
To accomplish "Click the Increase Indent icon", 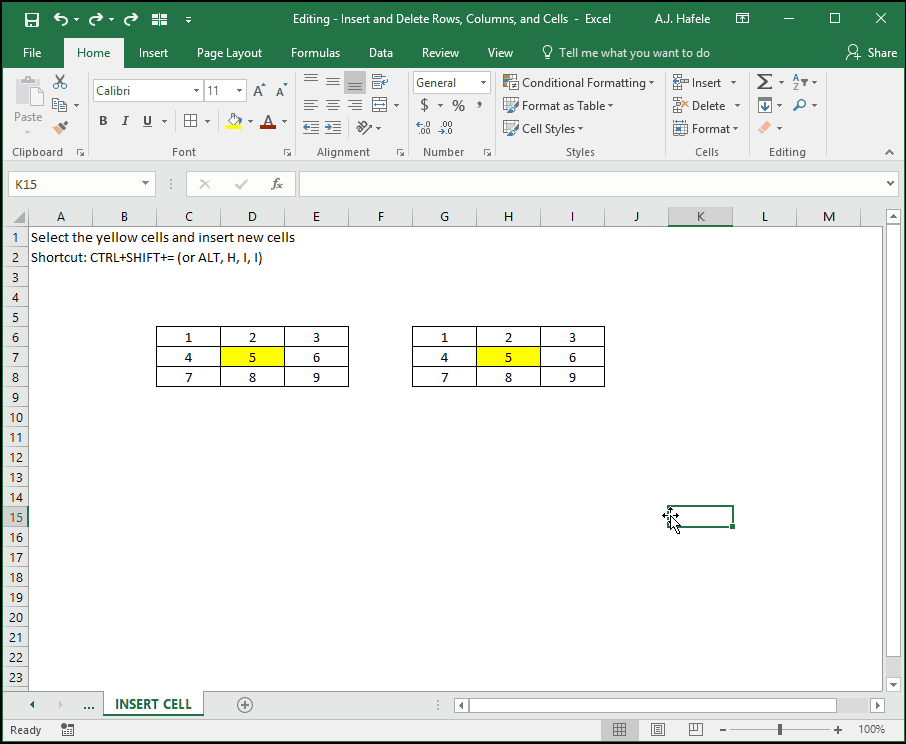I will 333,128.
